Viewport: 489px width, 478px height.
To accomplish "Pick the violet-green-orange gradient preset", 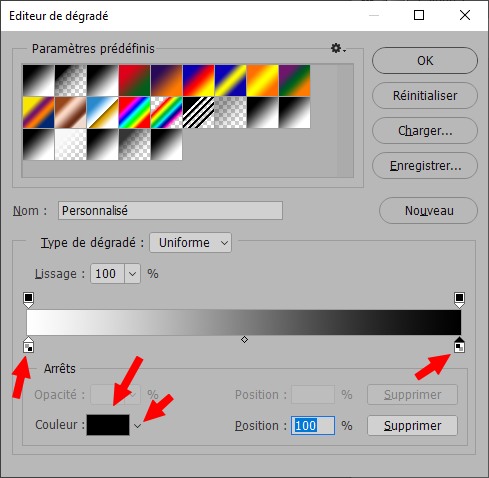I will (295, 81).
